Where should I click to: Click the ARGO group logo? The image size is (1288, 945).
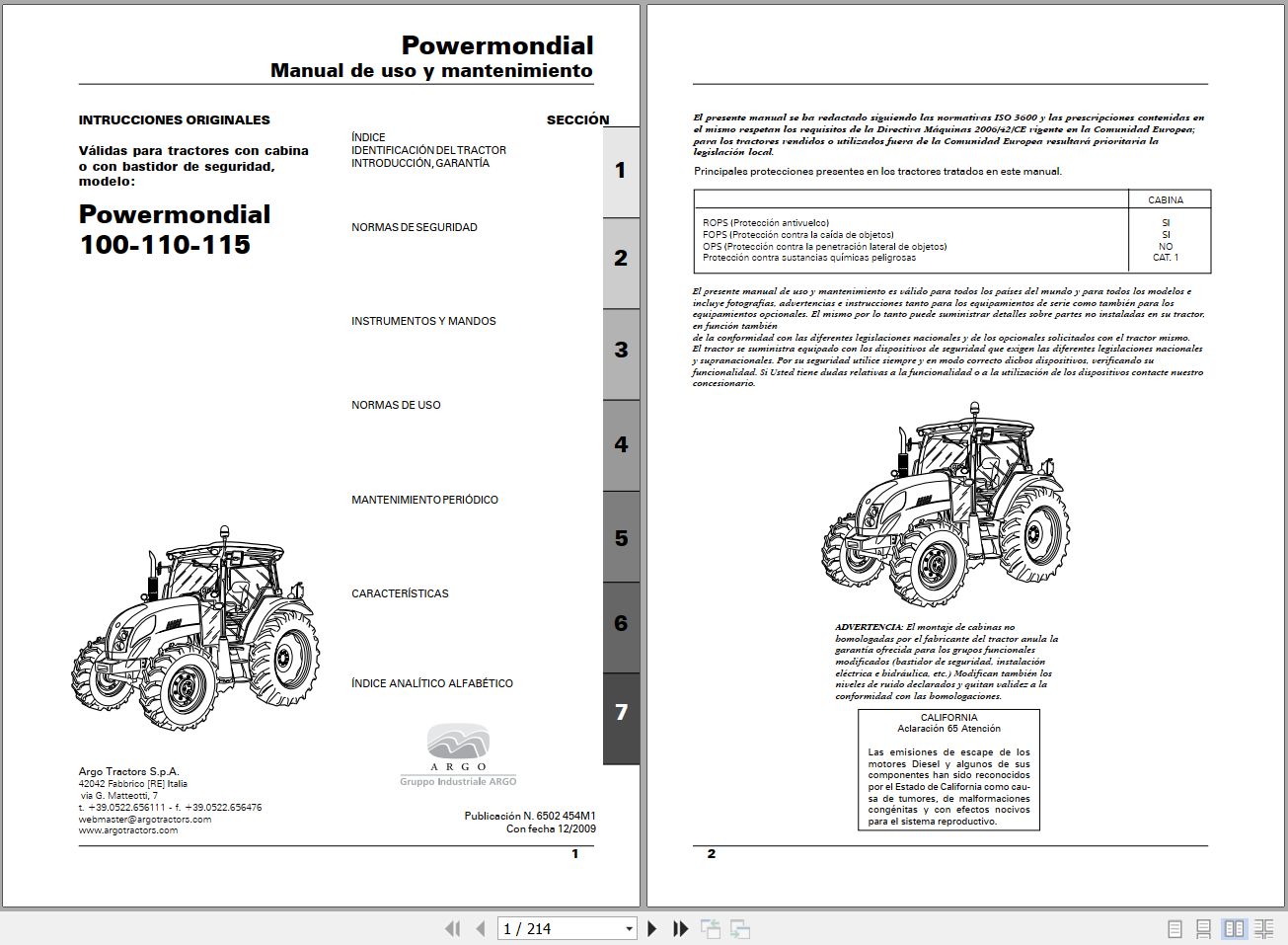[458, 755]
